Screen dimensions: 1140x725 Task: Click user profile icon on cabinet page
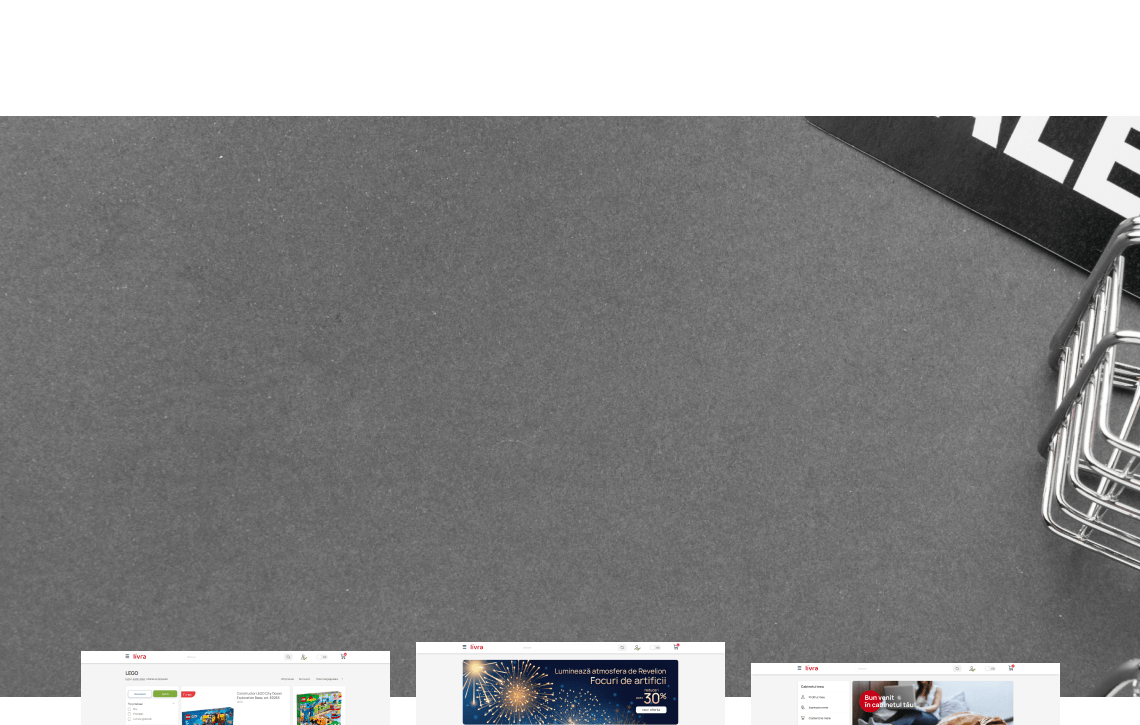click(972, 668)
